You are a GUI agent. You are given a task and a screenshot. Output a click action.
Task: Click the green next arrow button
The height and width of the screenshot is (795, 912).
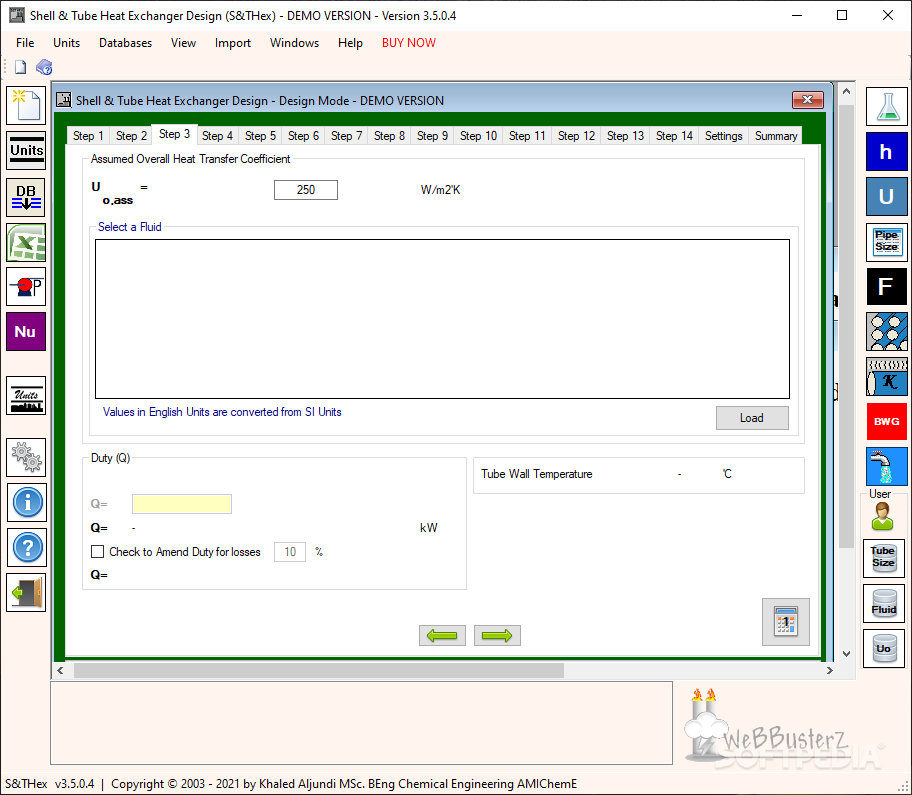pyautogui.click(x=497, y=635)
